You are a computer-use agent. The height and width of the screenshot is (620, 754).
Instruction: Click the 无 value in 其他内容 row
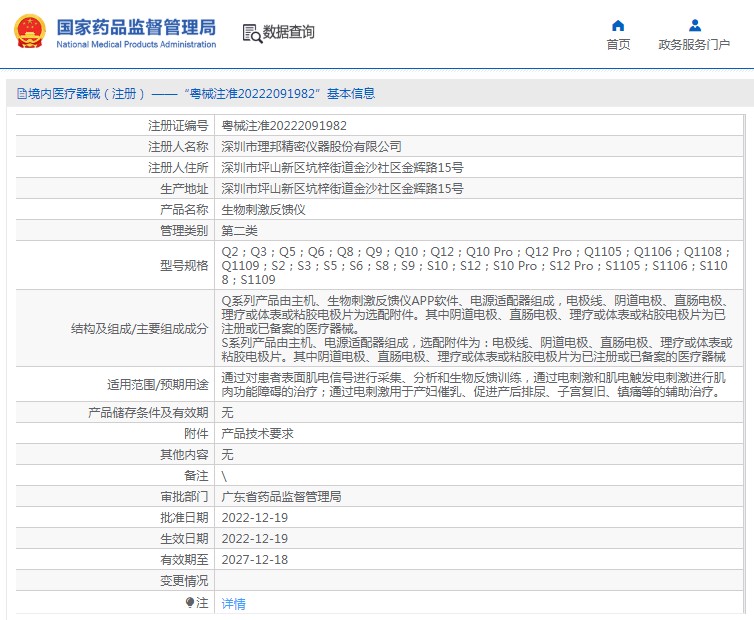pyautogui.click(x=227, y=455)
